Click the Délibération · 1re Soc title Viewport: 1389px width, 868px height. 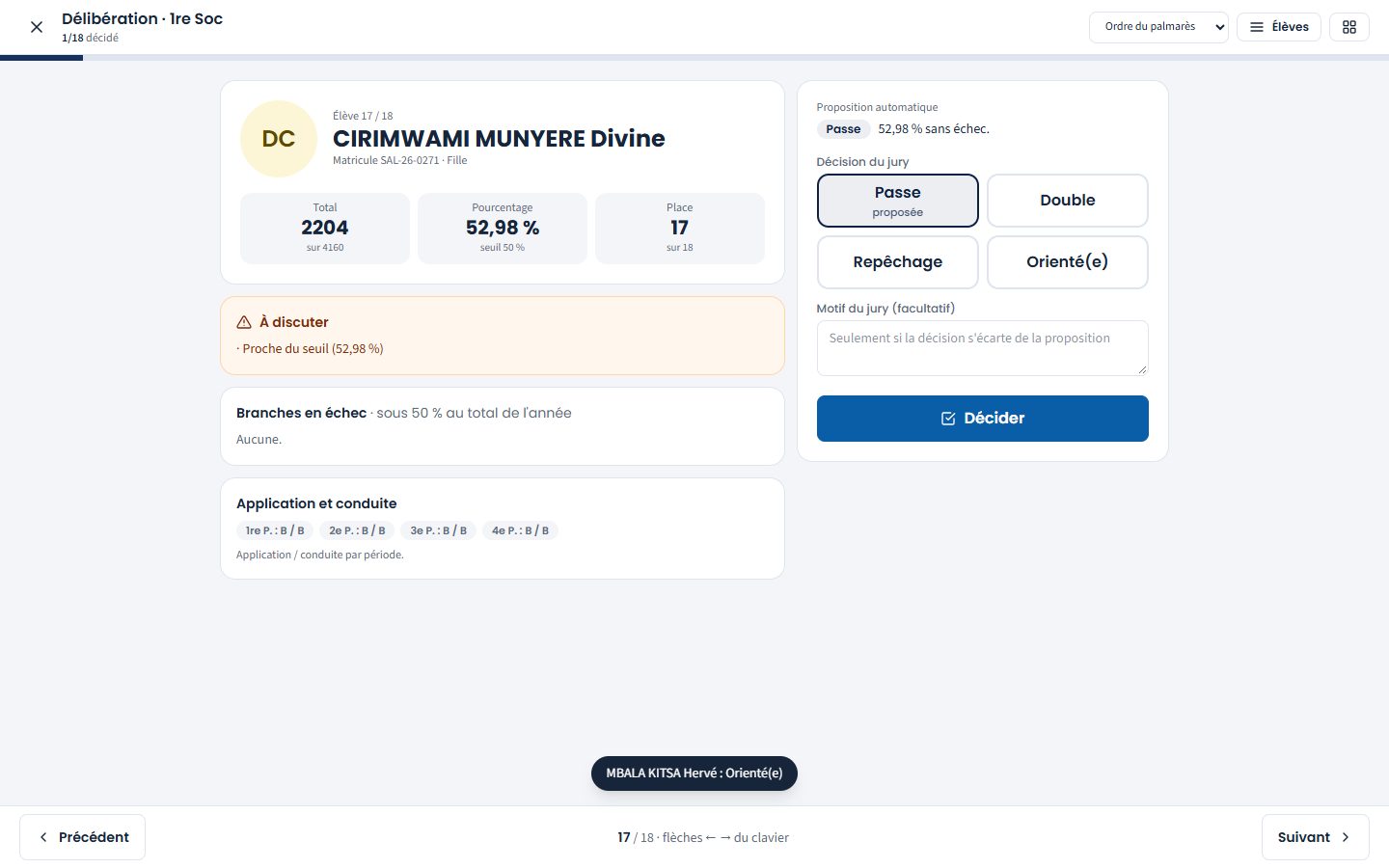(x=142, y=18)
